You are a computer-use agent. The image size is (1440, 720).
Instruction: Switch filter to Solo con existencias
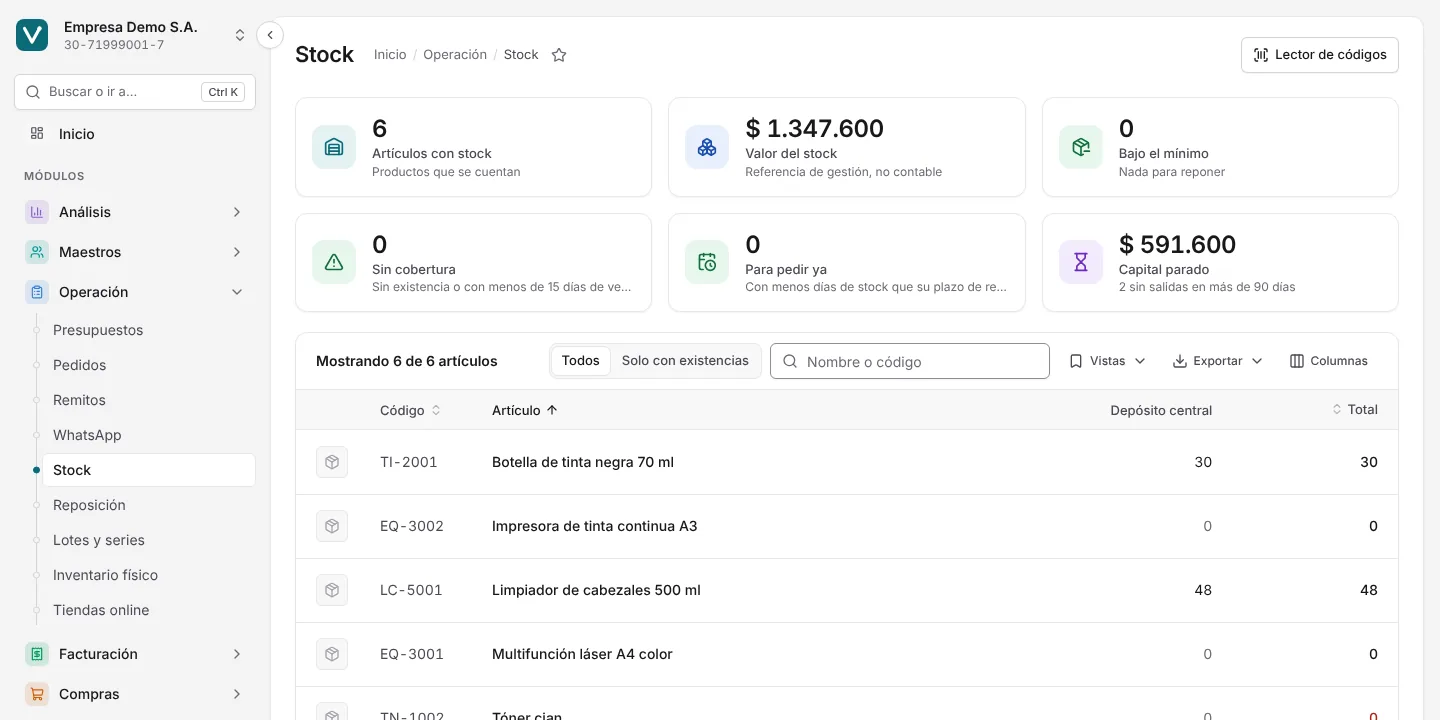click(685, 361)
